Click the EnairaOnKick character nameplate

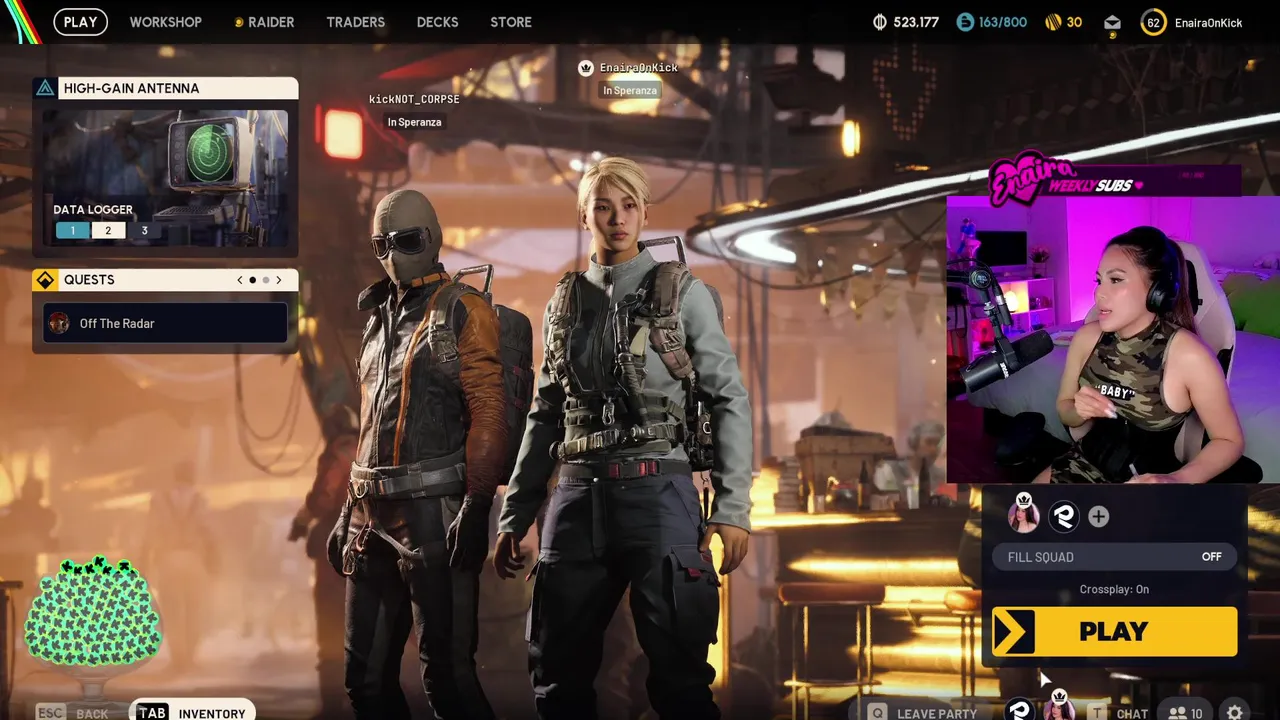[x=638, y=68]
